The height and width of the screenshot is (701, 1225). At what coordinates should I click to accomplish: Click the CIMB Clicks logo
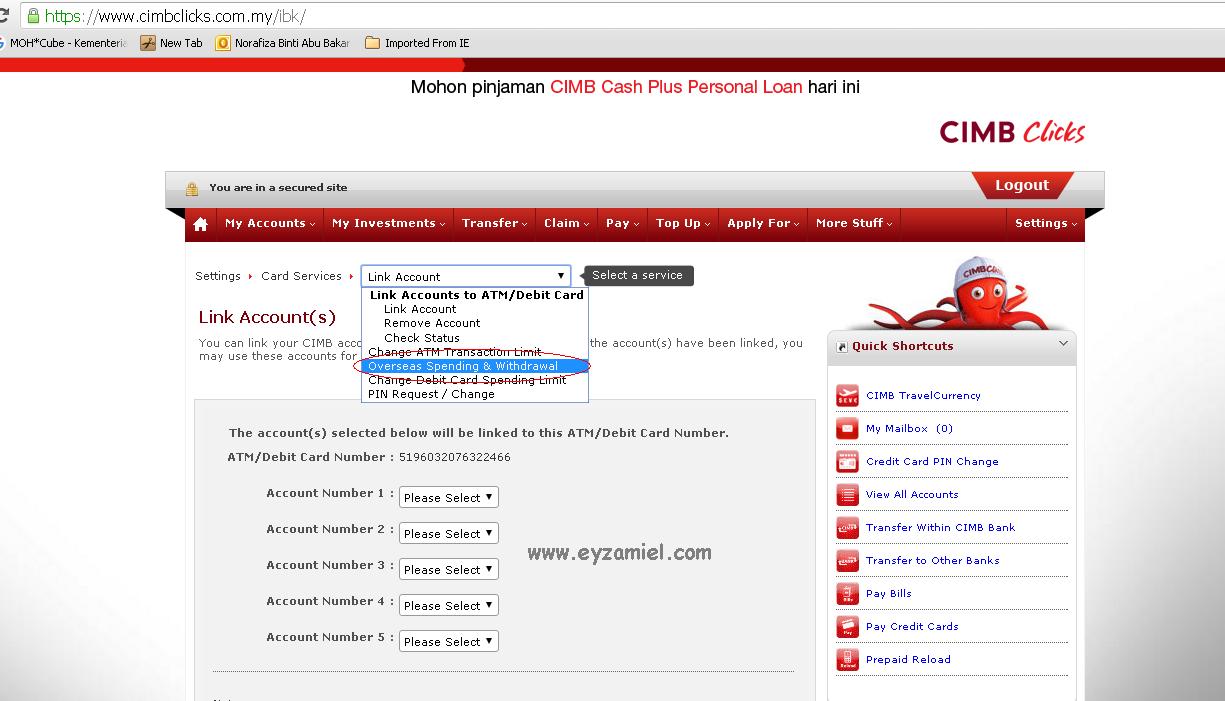1012,132
